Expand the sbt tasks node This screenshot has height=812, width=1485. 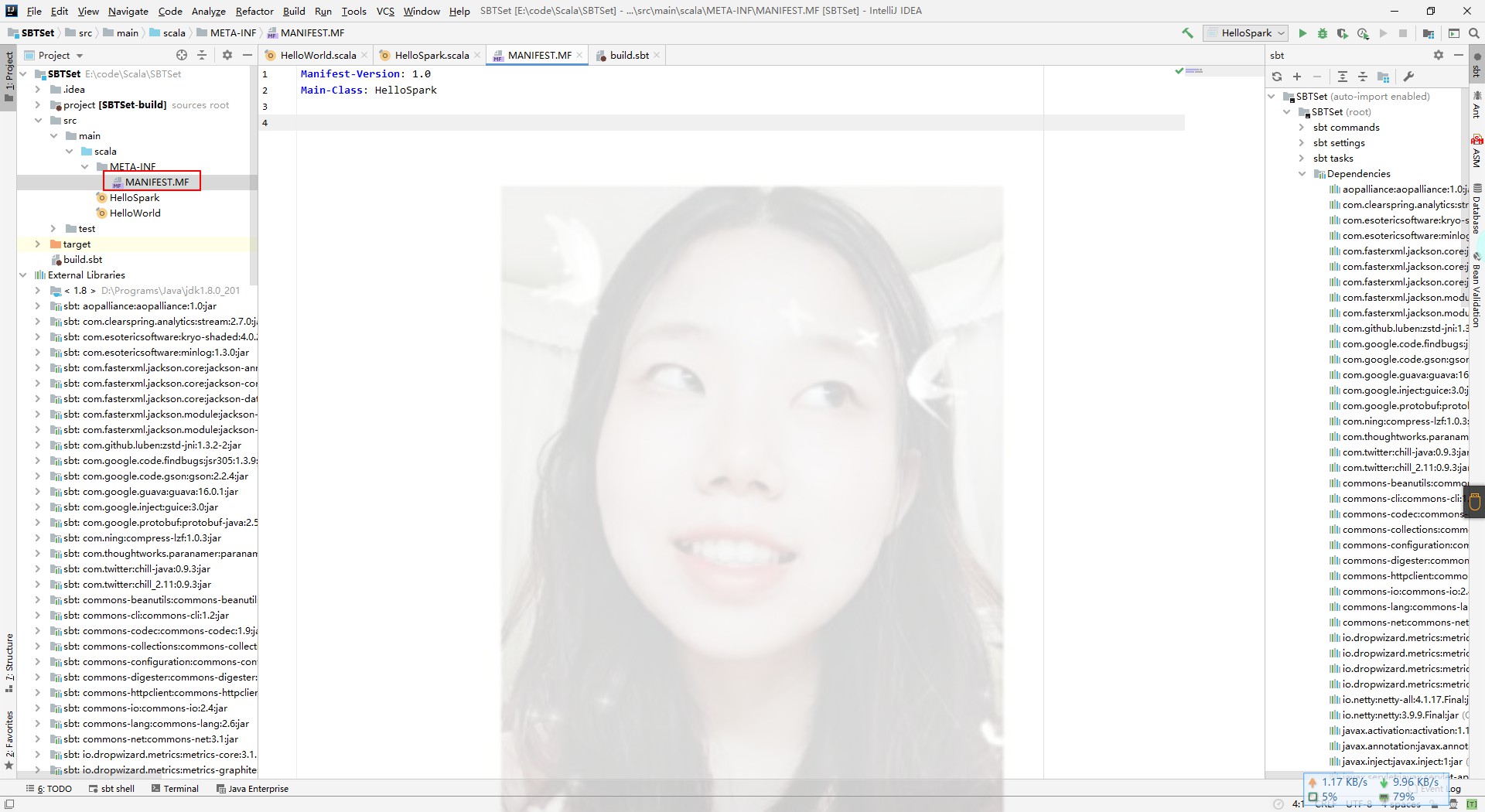point(1302,158)
